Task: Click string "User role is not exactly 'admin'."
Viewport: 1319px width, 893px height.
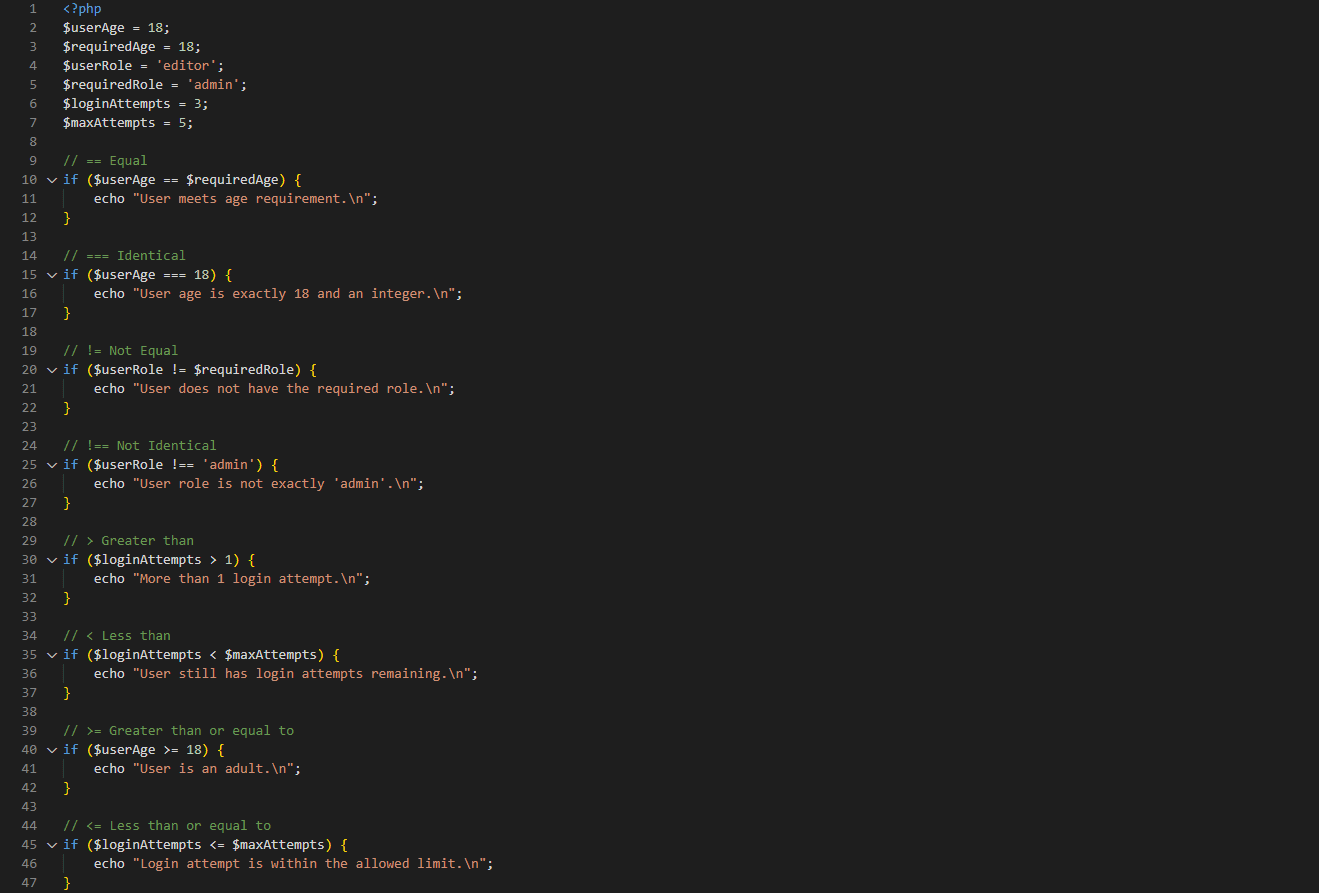Action: (x=275, y=484)
